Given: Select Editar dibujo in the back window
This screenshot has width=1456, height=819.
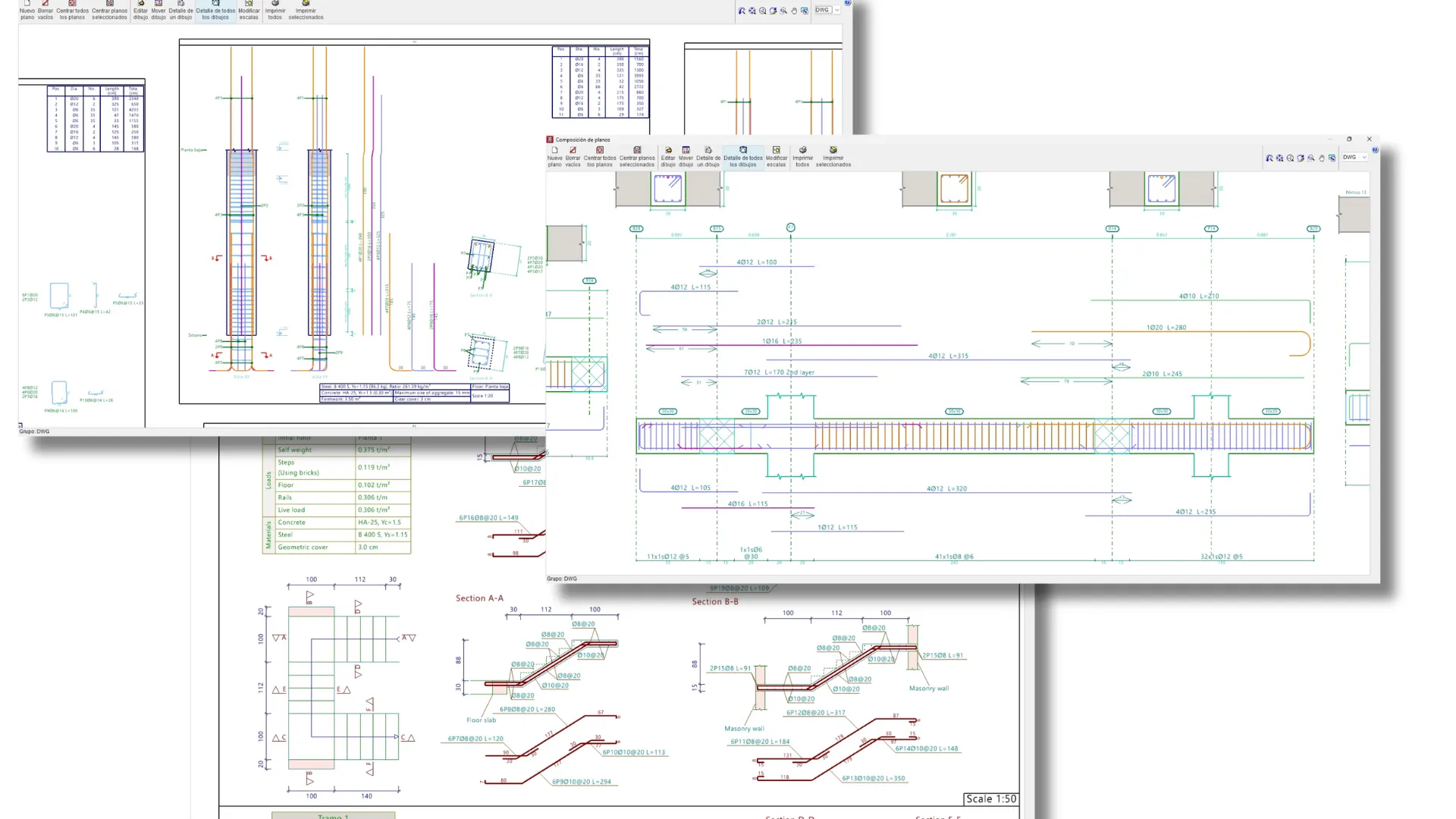Looking at the screenshot, I should 140,10.
